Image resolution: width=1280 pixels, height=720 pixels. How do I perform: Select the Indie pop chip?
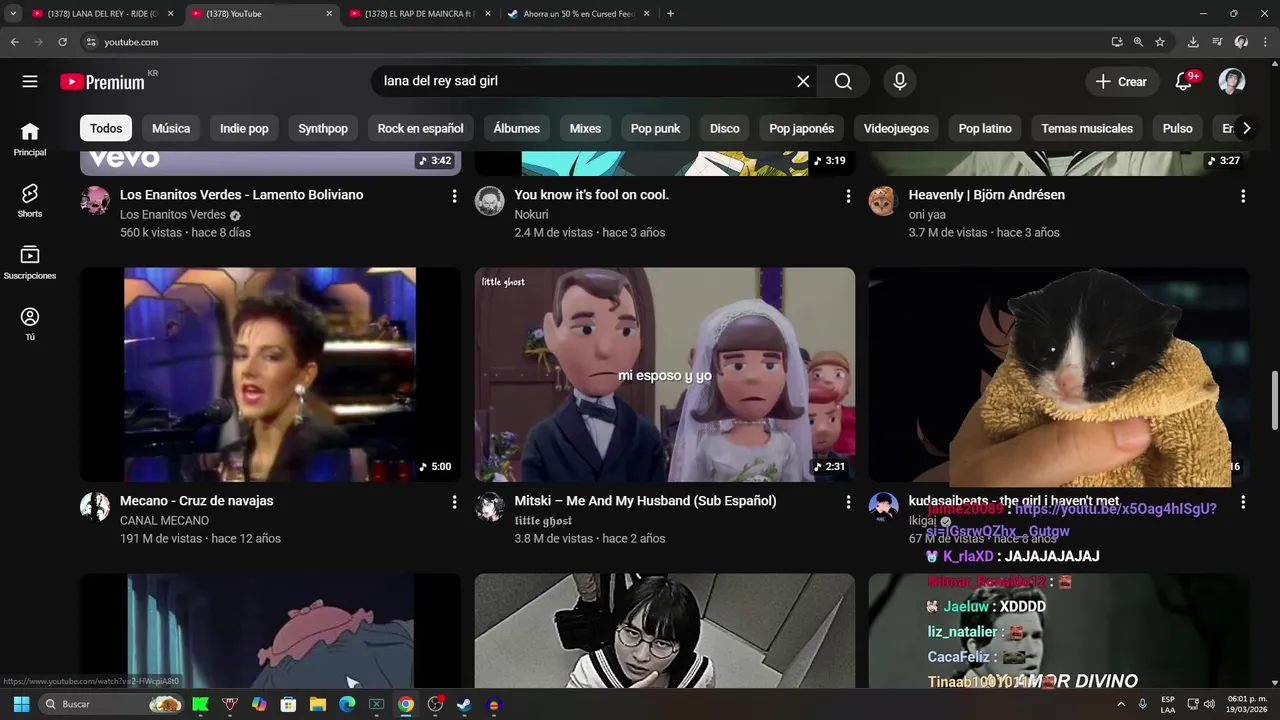click(244, 128)
